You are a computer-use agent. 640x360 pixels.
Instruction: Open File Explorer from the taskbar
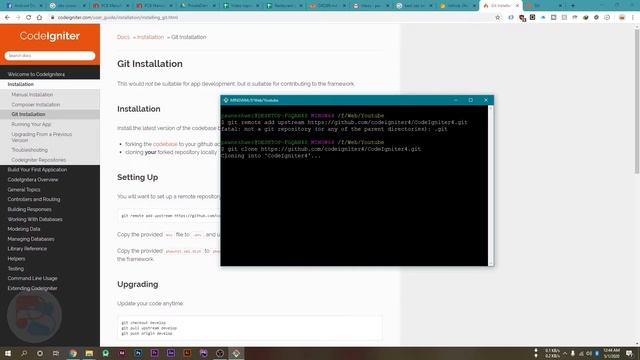point(89,353)
